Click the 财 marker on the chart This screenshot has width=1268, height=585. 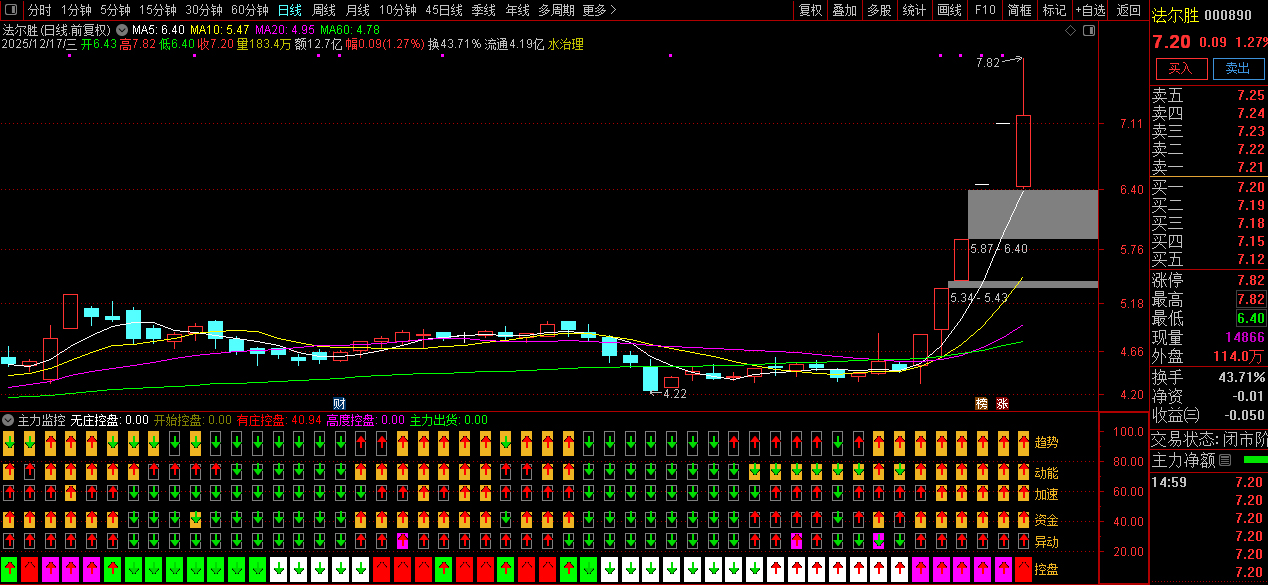(x=325, y=404)
